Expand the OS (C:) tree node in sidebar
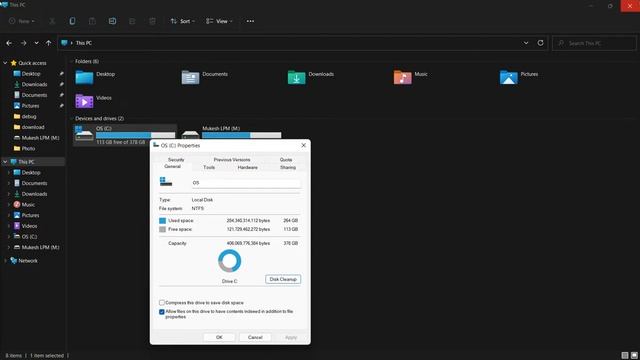 [9, 237]
